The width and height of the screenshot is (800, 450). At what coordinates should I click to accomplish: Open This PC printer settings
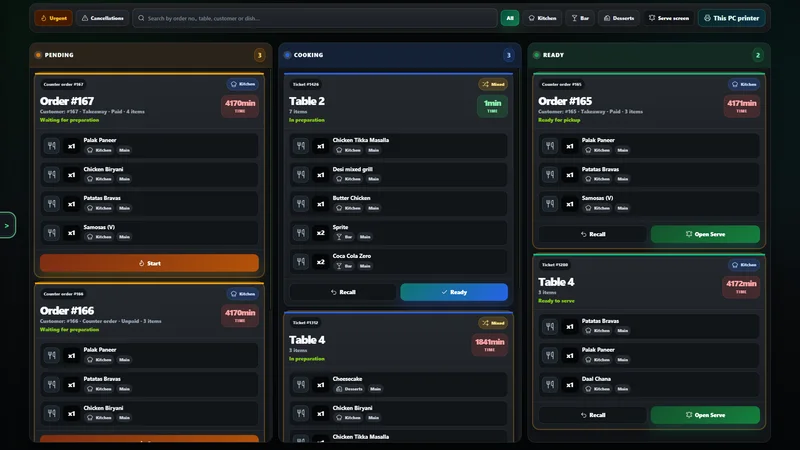coord(731,18)
